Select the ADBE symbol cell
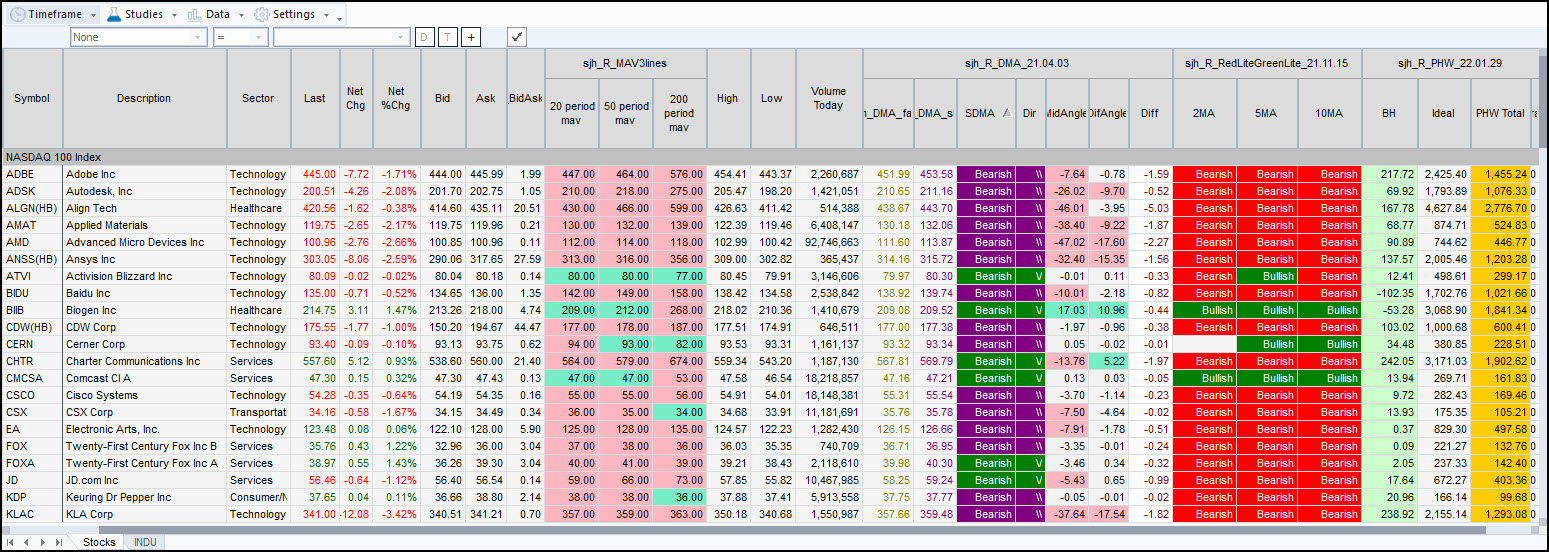The height and width of the screenshot is (552, 1549). (x=32, y=174)
